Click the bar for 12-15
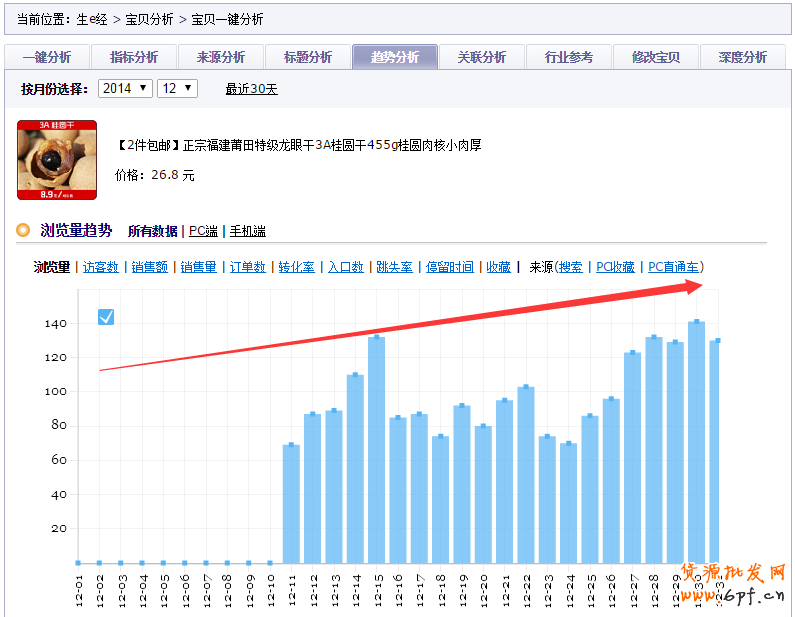This screenshot has height=617, width=795. tap(376, 450)
